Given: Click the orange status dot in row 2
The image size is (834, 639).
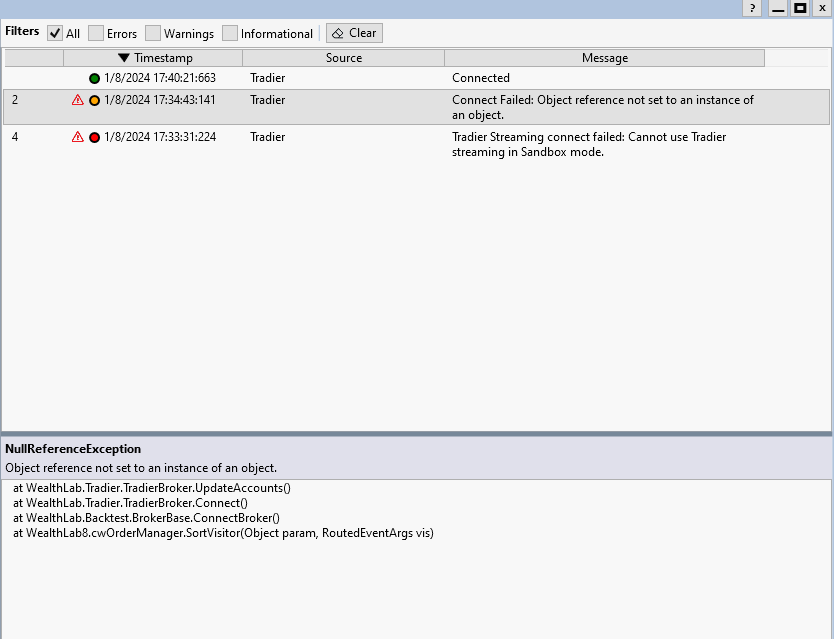Looking at the screenshot, I should point(95,100).
